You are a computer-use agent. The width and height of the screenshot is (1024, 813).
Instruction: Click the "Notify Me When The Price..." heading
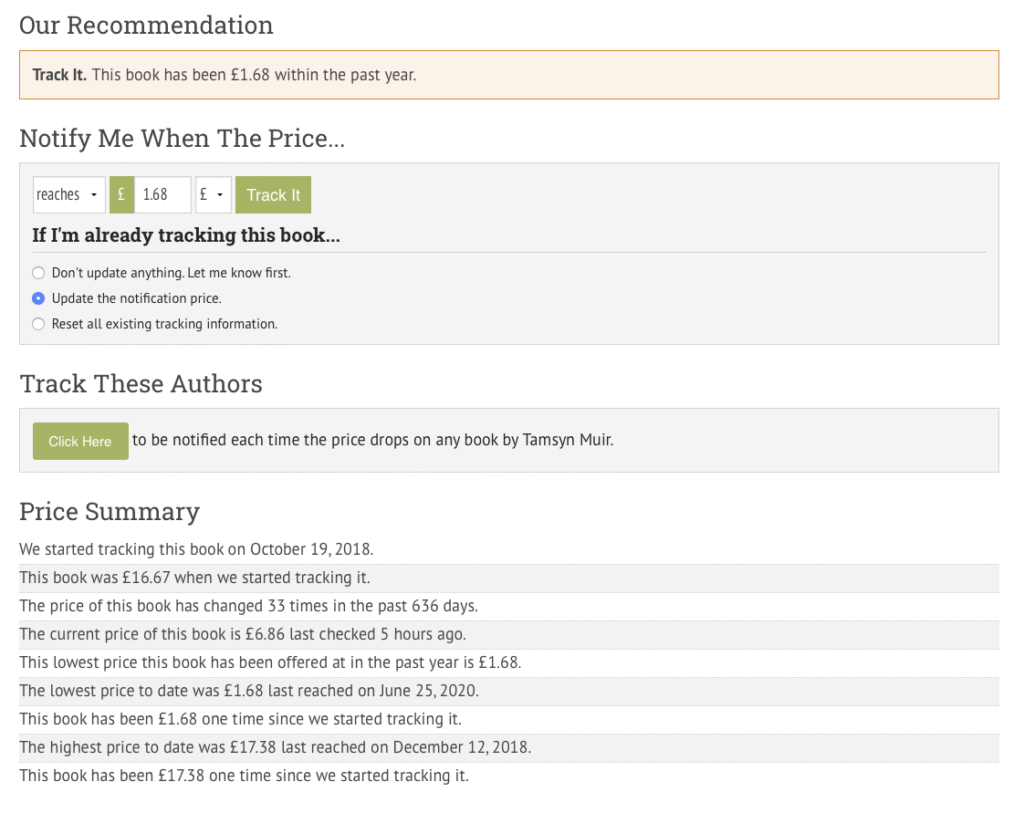click(x=182, y=139)
